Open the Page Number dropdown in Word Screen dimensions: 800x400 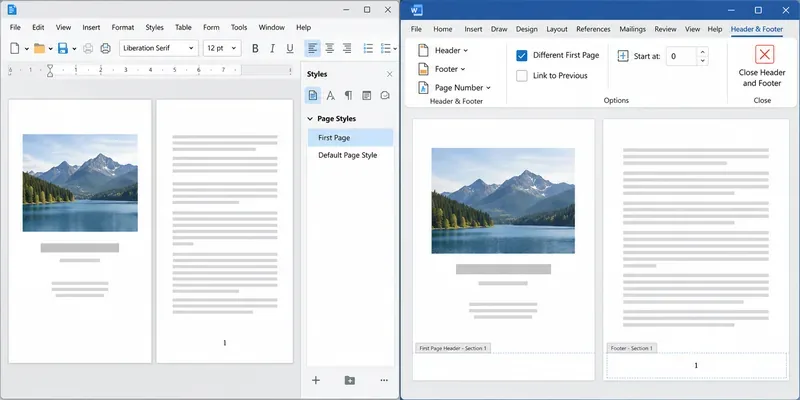click(463, 88)
